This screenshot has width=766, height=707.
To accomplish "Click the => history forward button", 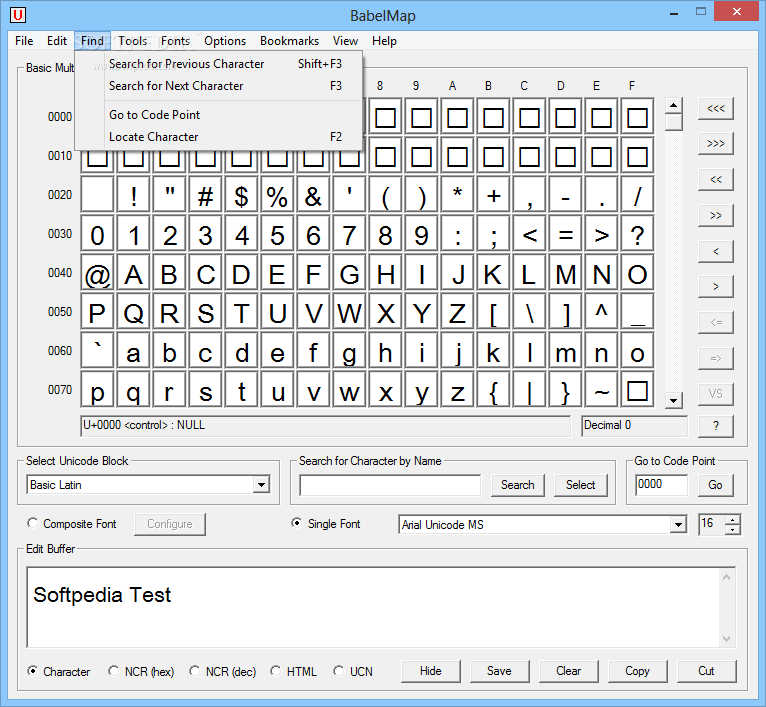I will tap(716, 358).
